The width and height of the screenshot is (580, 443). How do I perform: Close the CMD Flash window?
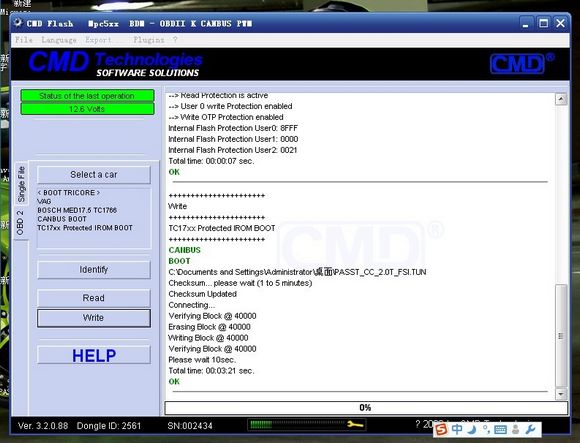tap(560, 23)
